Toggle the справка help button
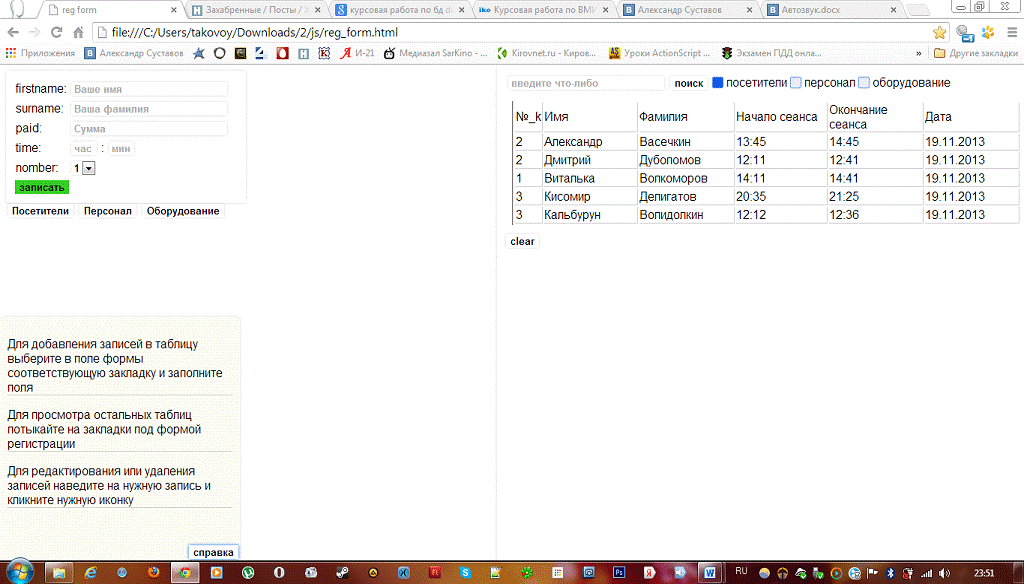 pyautogui.click(x=214, y=552)
